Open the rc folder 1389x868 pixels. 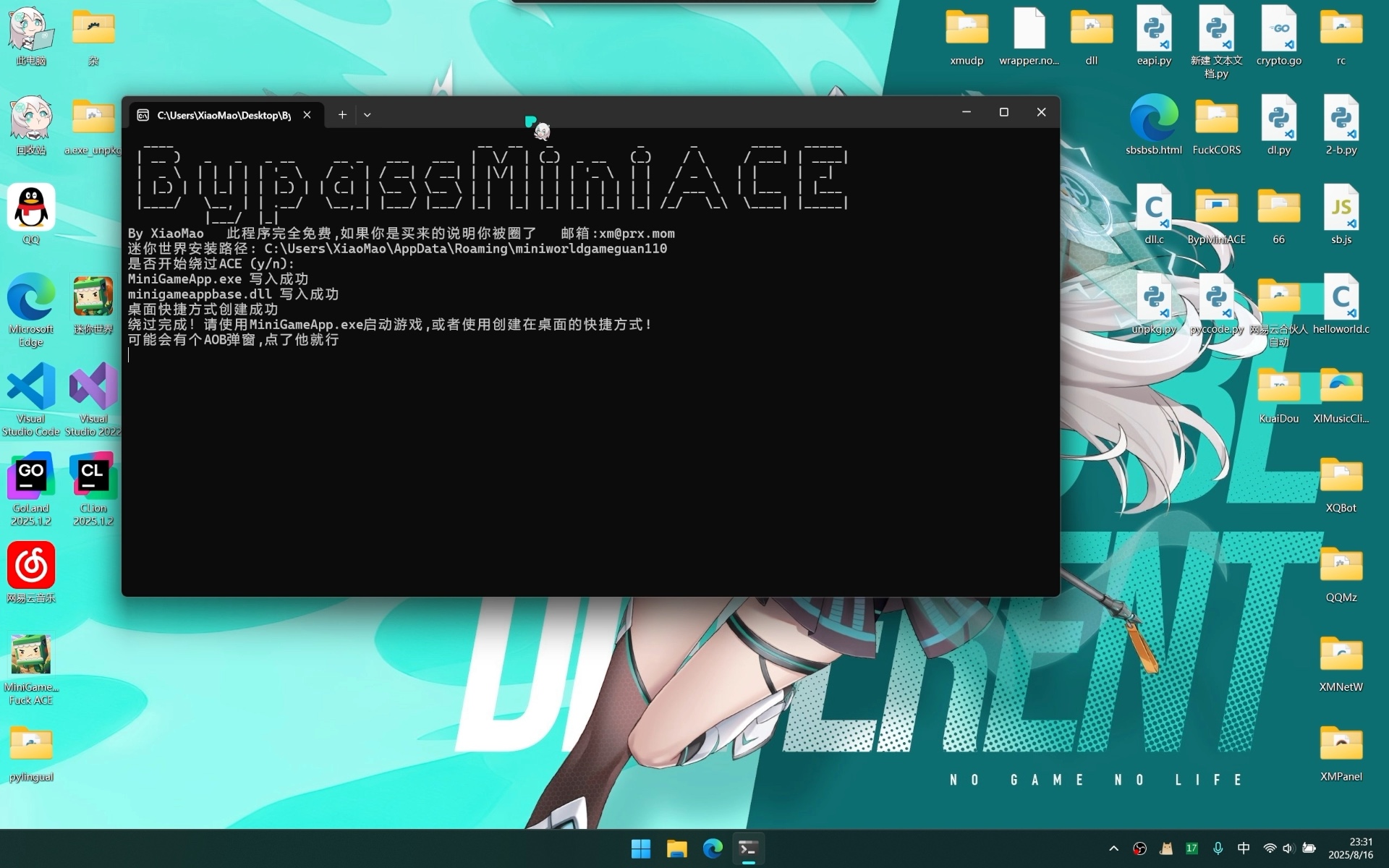pos(1341,36)
